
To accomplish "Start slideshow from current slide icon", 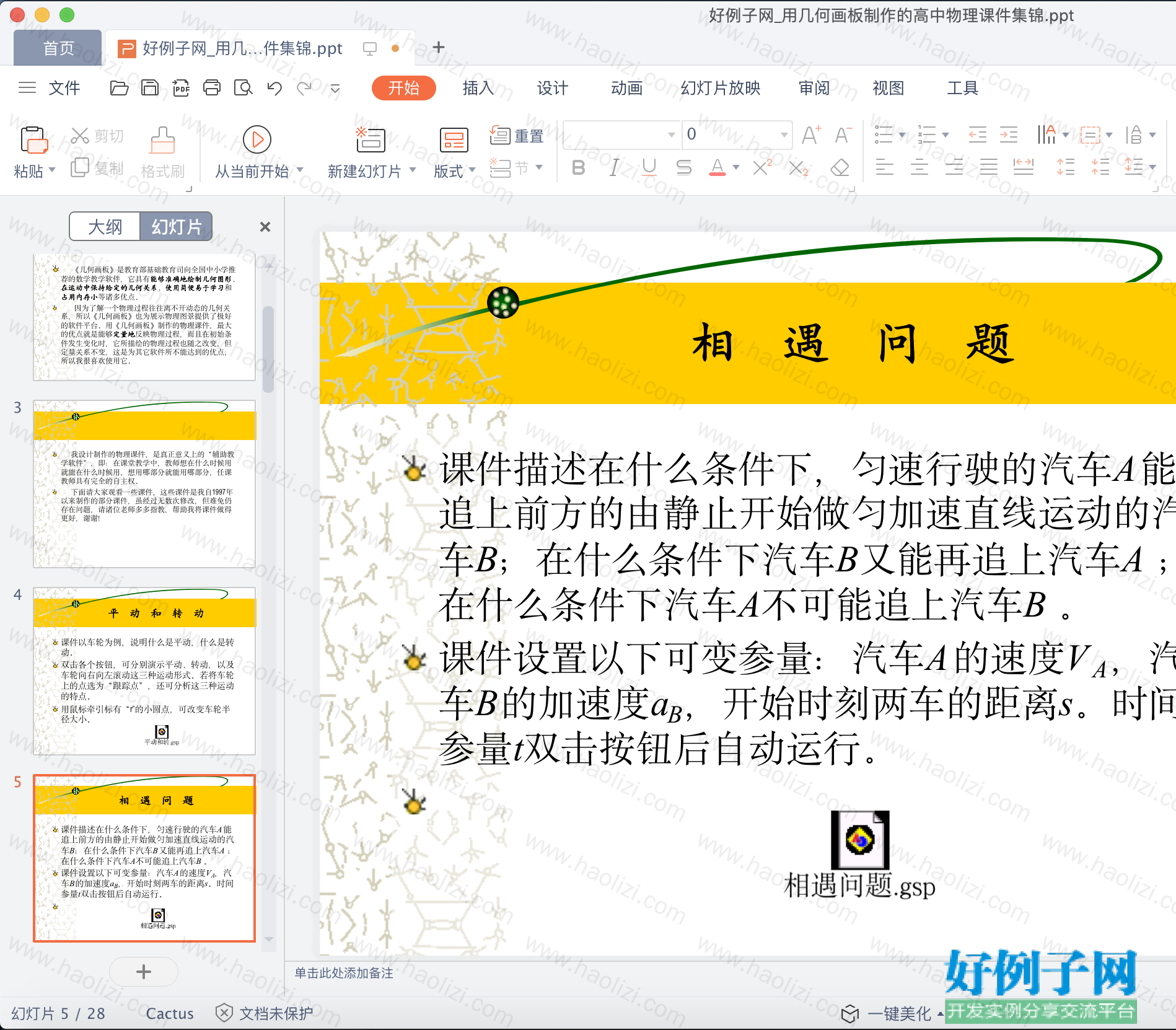I will (x=257, y=139).
